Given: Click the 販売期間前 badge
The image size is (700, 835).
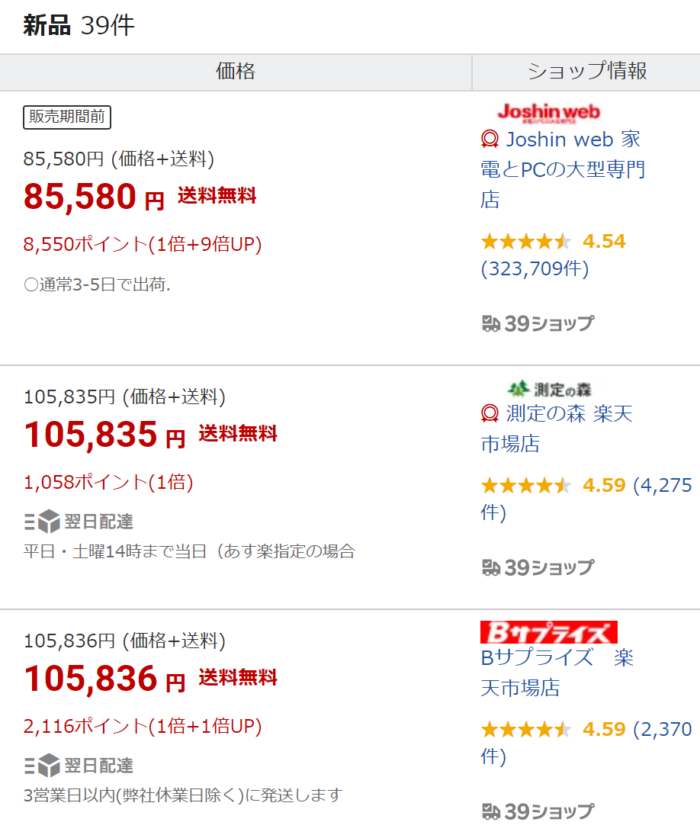Looking at the screenshot, I should 67,117.
